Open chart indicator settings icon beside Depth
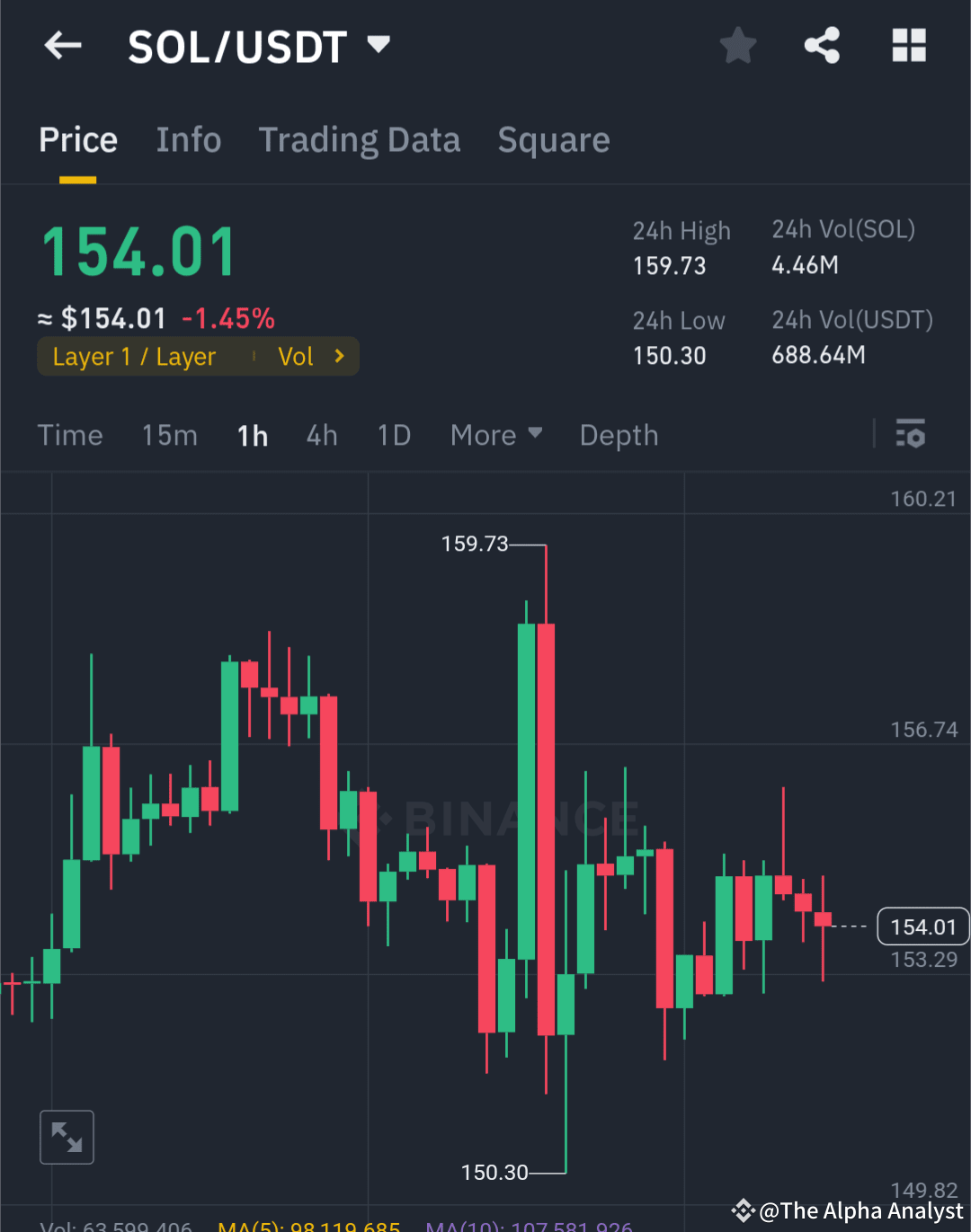 912,435
